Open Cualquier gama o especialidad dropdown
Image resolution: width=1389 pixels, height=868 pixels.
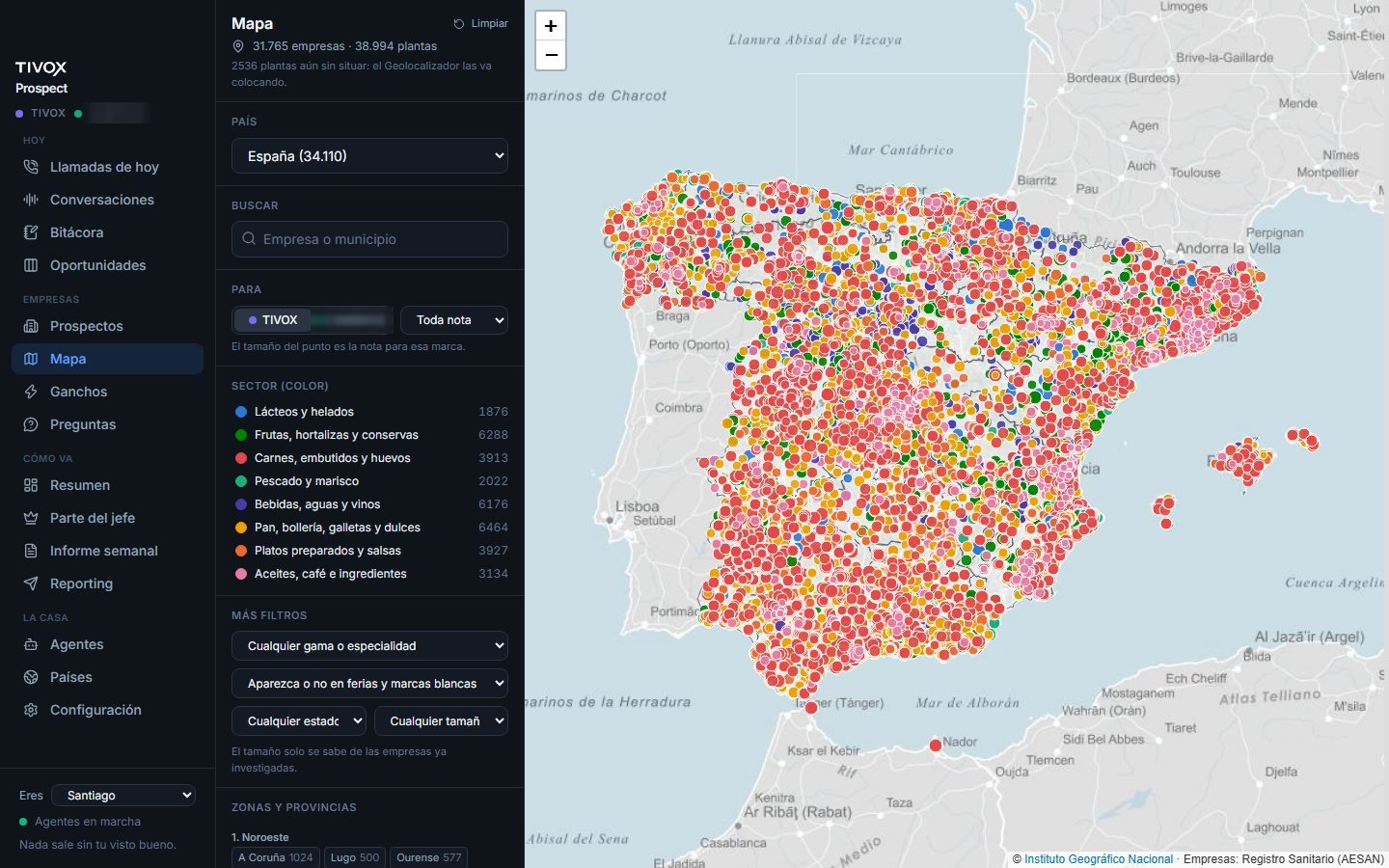coord(369,646)
